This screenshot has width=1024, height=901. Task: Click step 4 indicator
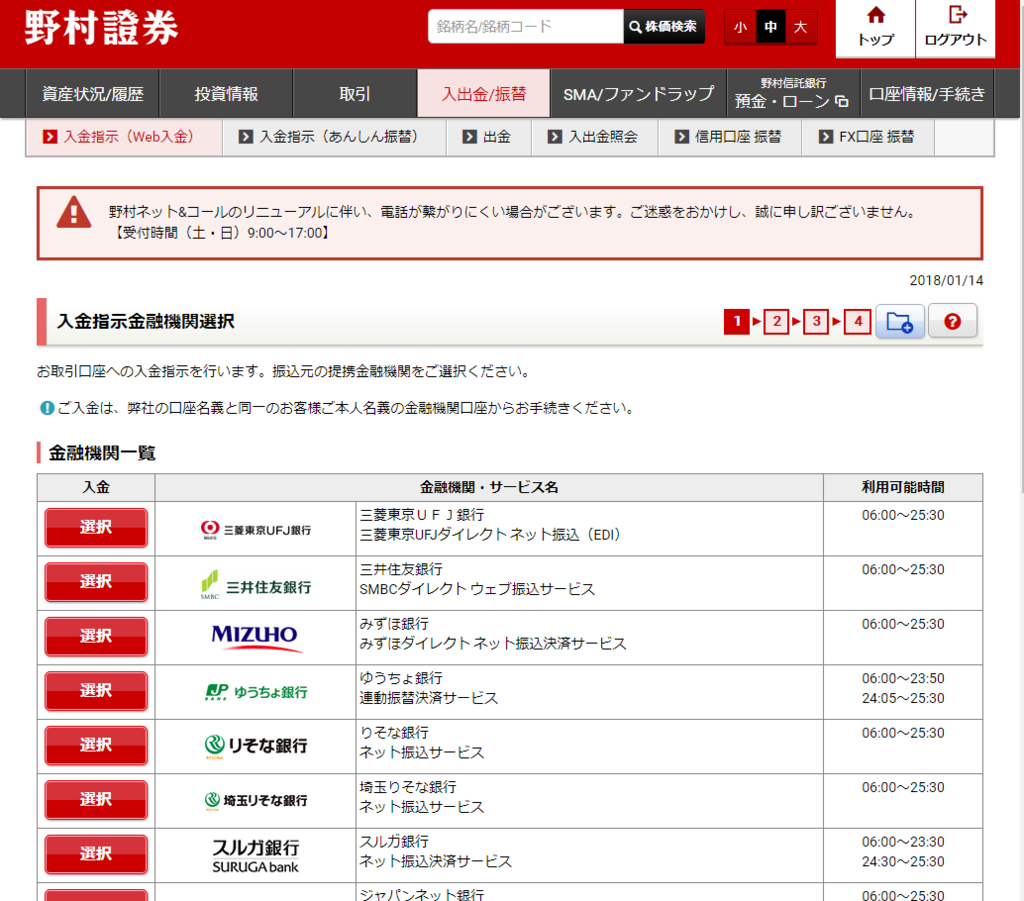[x=857, y=321]
